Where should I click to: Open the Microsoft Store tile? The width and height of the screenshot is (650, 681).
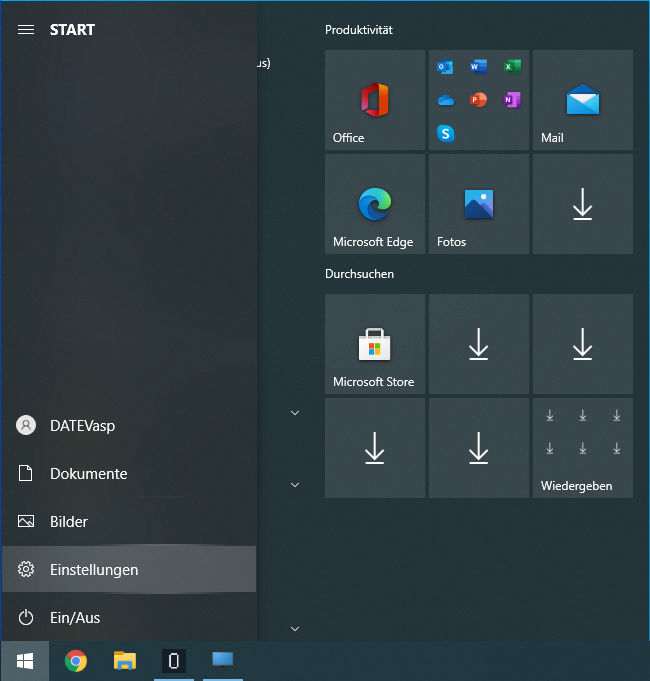point(375,344)
